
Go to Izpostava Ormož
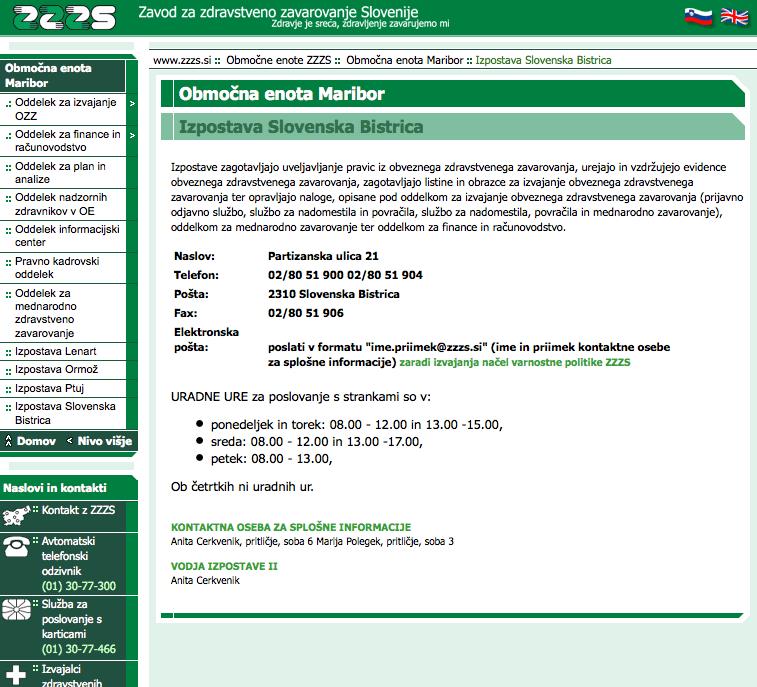(x=56, y=369)
